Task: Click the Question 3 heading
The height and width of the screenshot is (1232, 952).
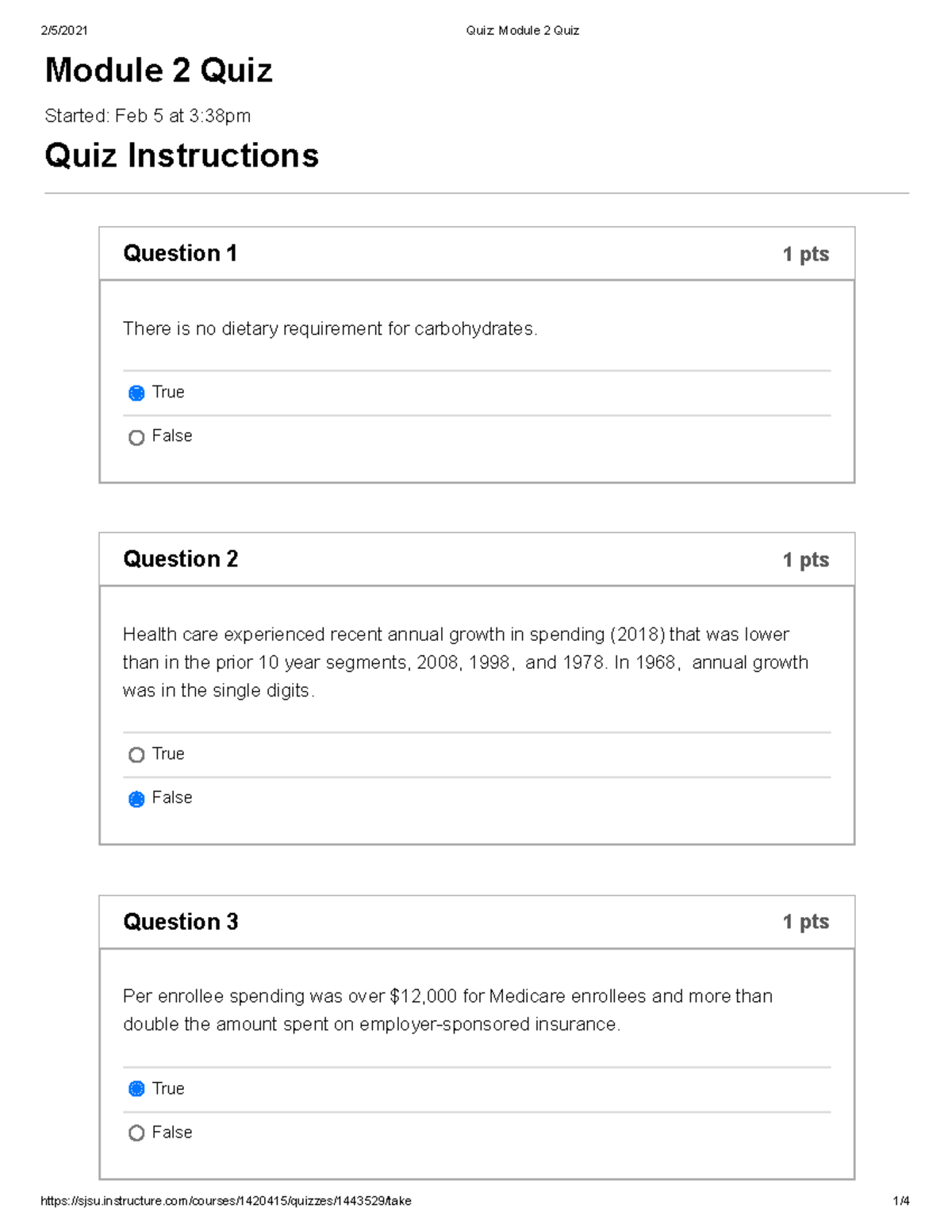Action: [x=180, y=922]
